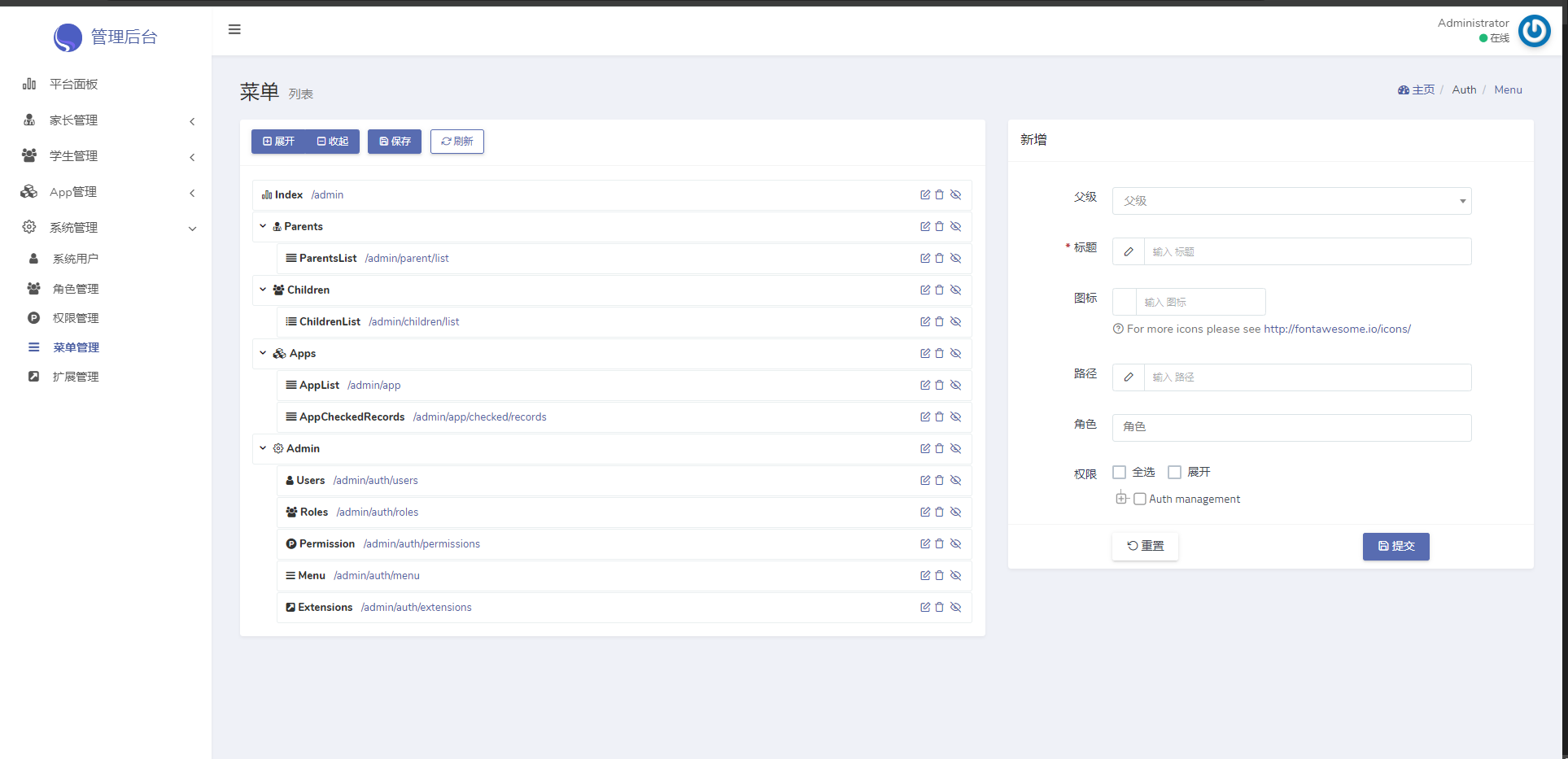
Task: Click 主页 breadcrumb link
Action: click(1417, 90)
